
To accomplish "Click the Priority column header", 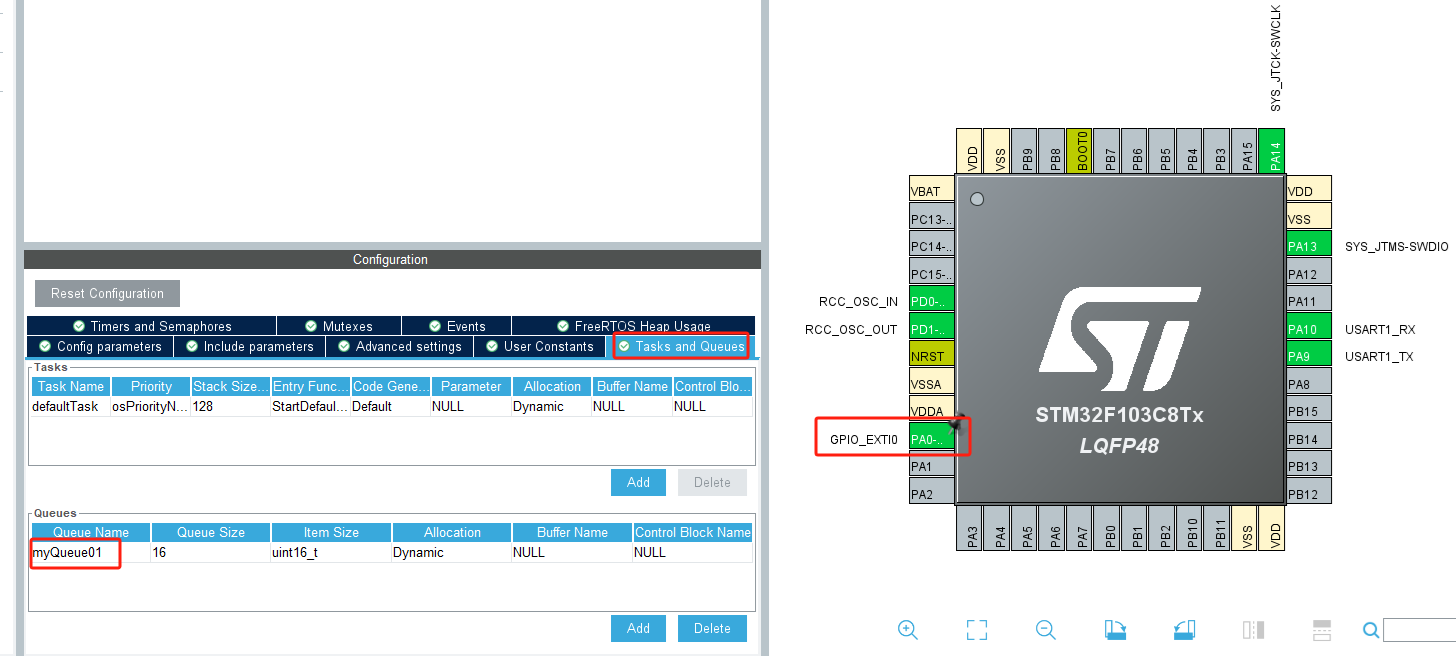I will pyautogui.click(x=151, y=386).
